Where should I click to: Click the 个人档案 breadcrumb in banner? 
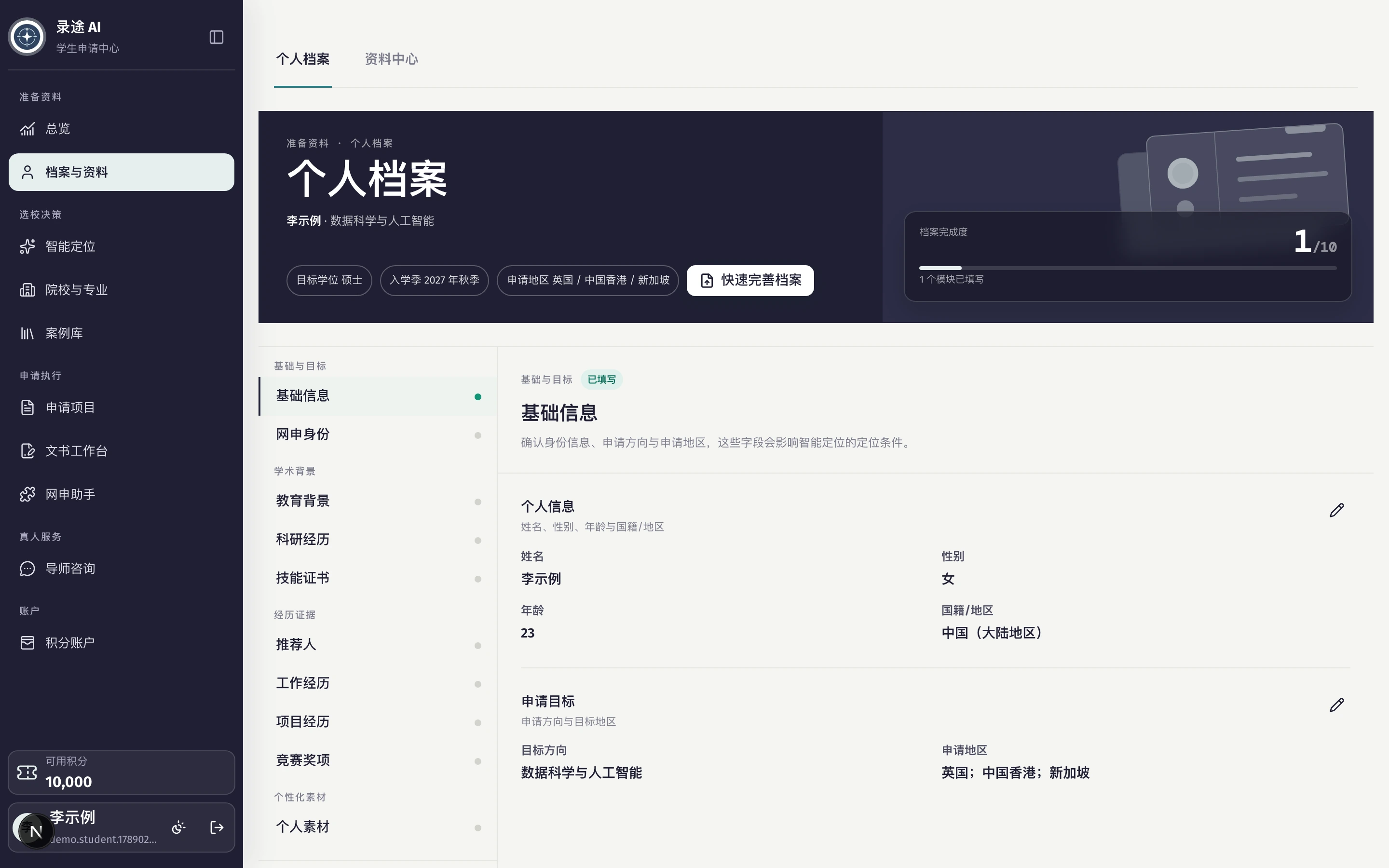[371, 143]
